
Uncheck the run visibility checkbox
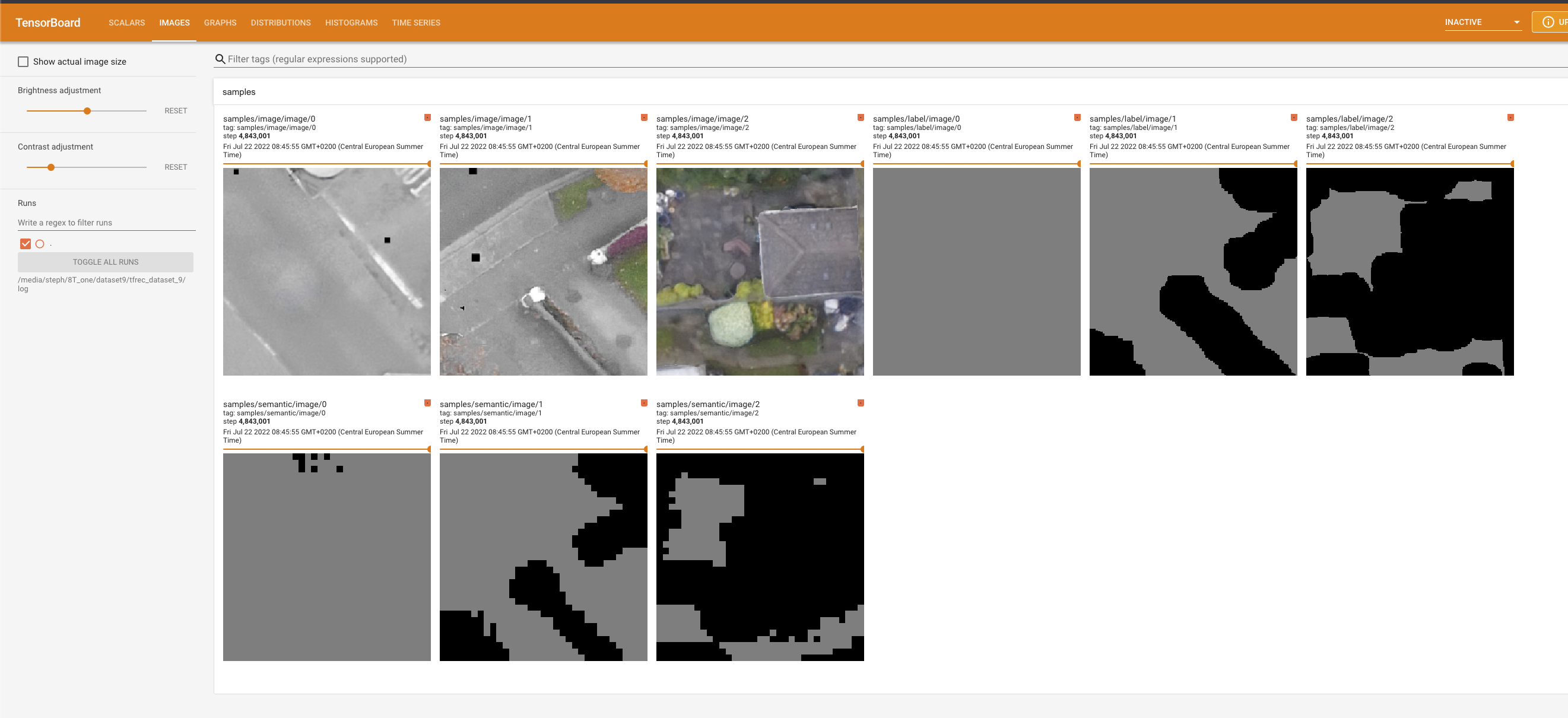pos(25,244)
